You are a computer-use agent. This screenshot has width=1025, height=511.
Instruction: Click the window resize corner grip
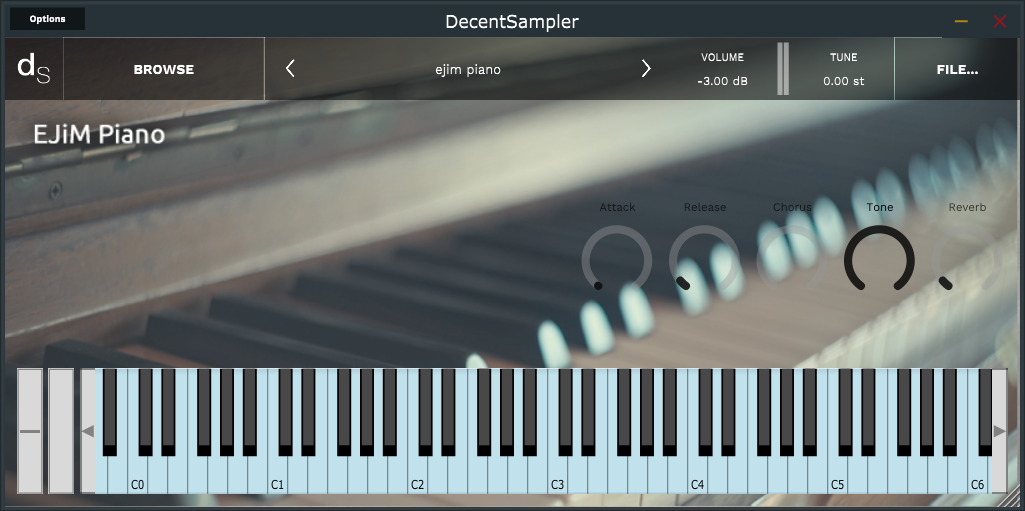[x=1011, y=499]
